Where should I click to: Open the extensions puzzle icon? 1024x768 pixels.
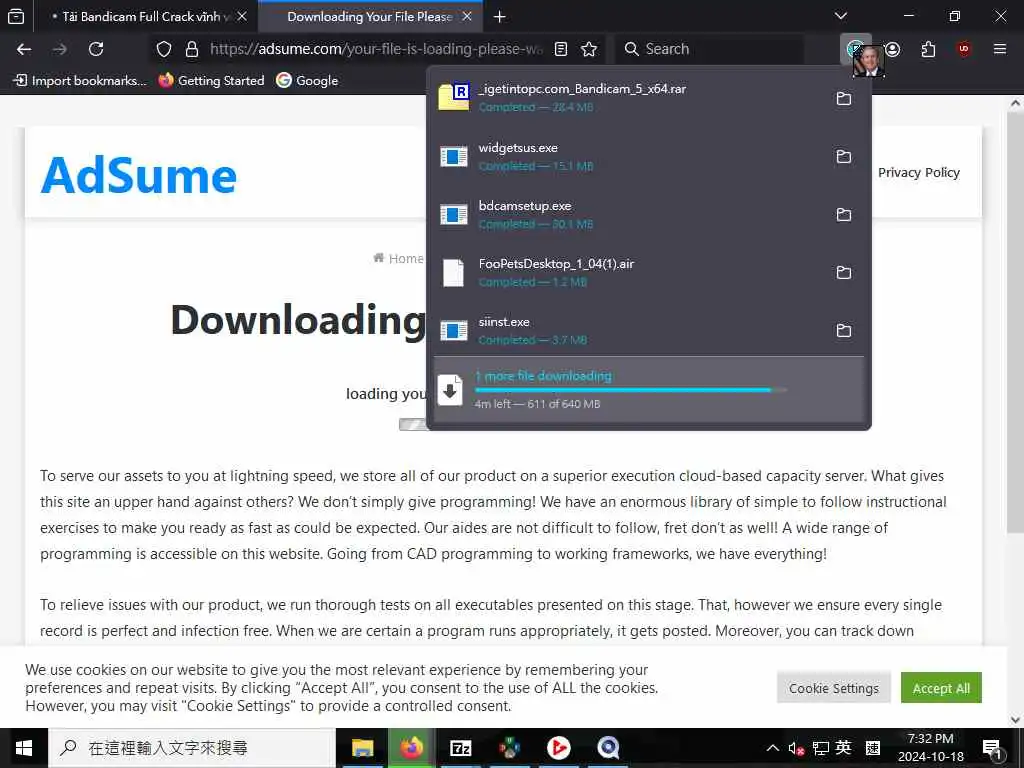[928, 49]
